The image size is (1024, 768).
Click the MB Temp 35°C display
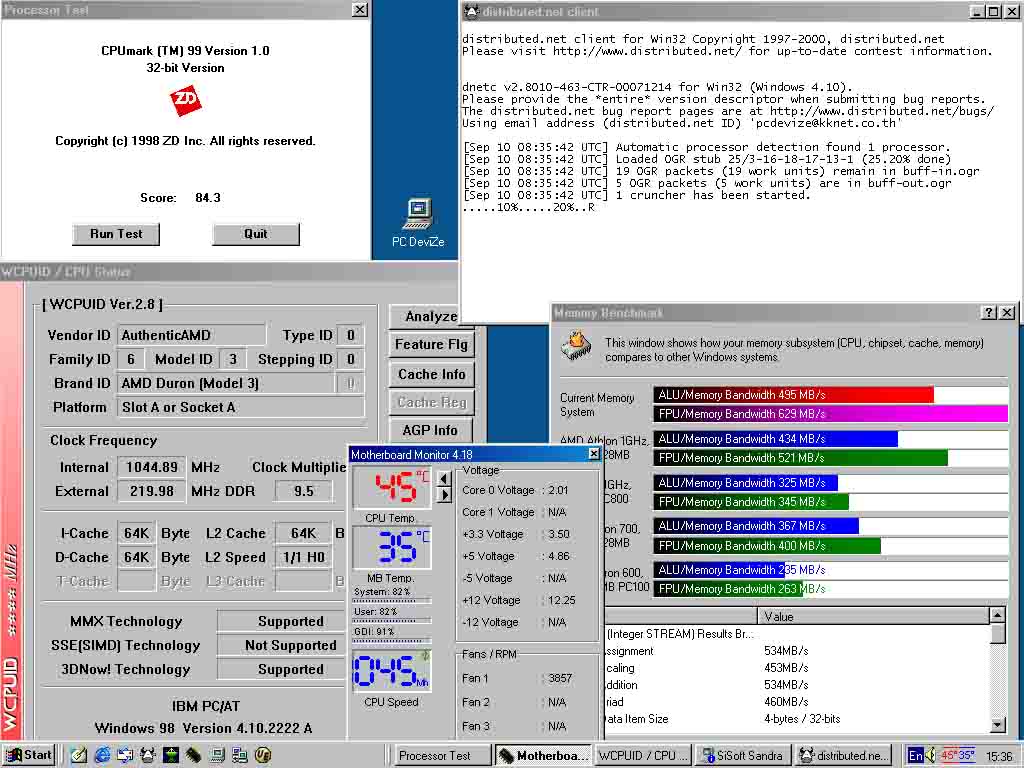coord(392,547)
